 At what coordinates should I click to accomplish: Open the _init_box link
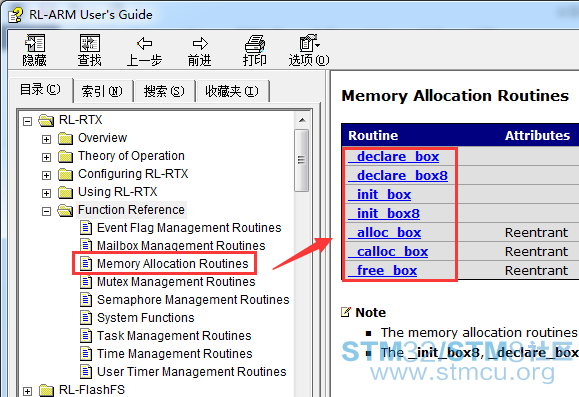point(380,195)
